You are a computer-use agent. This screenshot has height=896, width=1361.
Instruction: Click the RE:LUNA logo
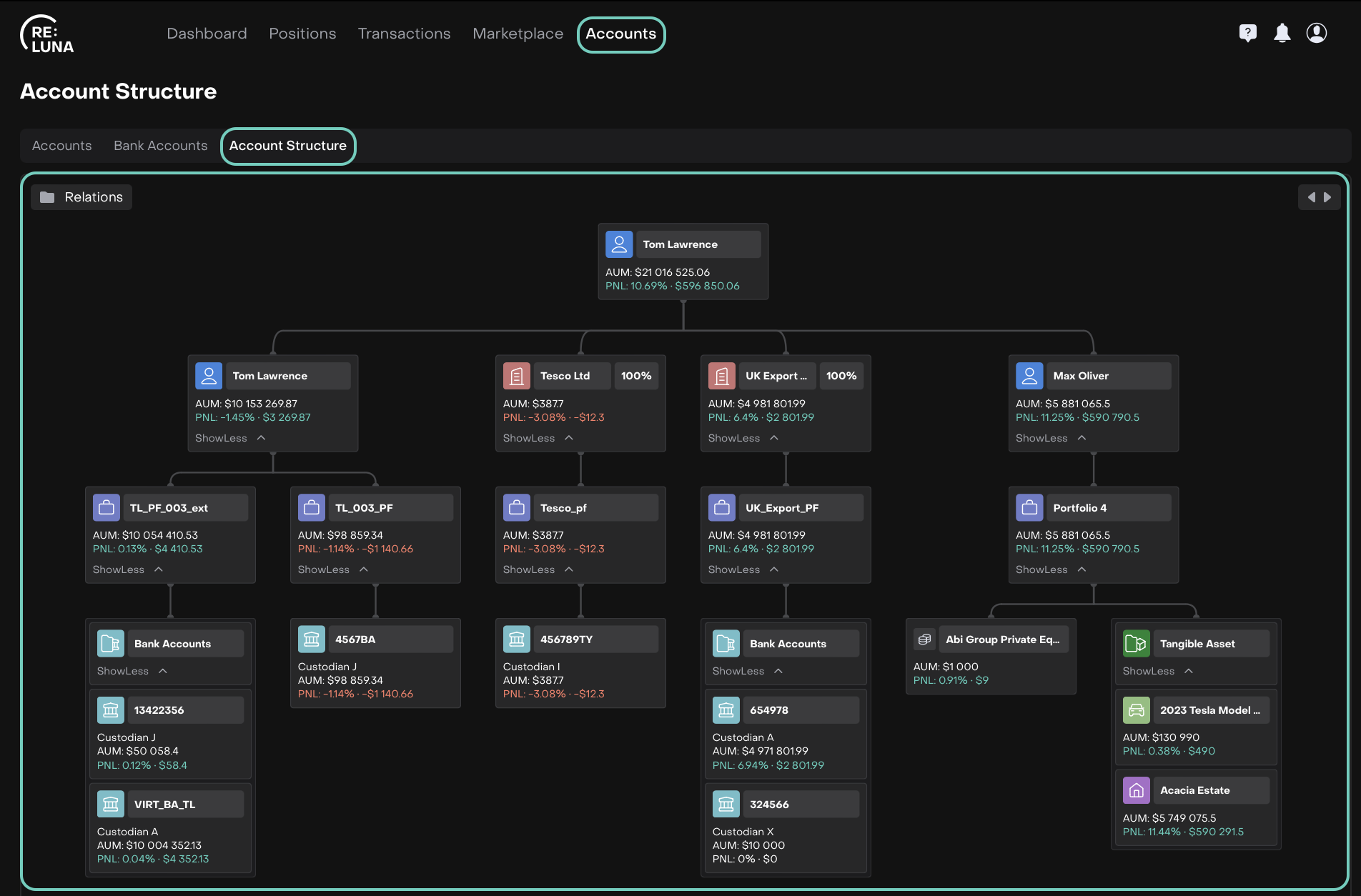point(47,35)
